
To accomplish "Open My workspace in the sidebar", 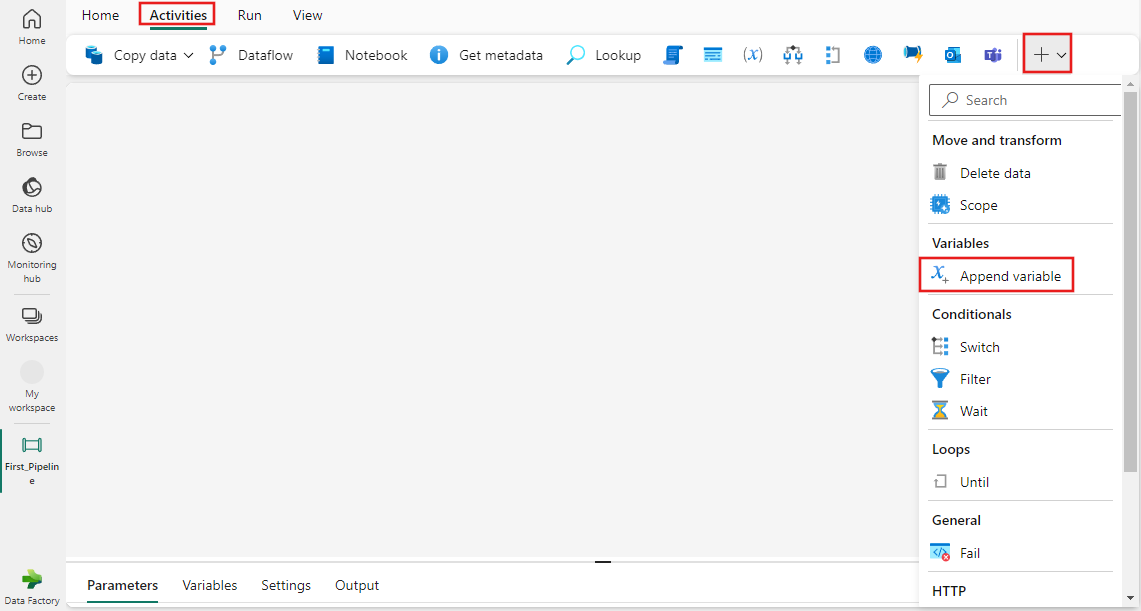I will 32,386.
